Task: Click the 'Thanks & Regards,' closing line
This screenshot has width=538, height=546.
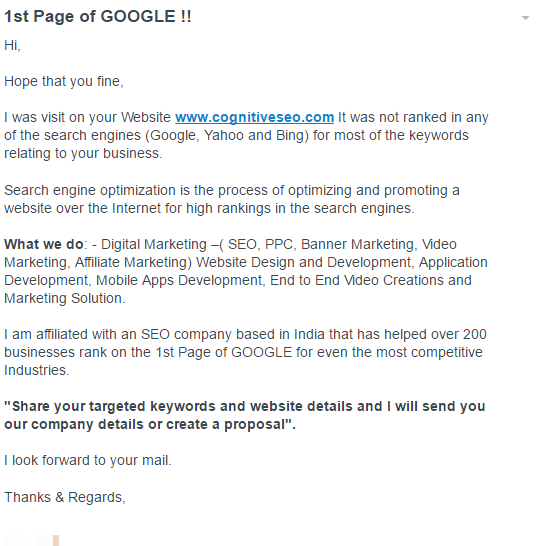Action: pos(65,497)
